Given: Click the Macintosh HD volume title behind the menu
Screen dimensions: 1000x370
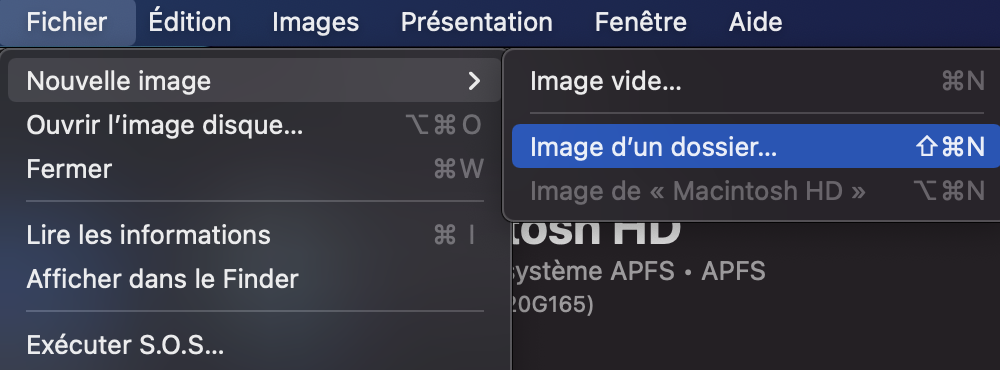Looking at the screenshot, I should 596,232.
